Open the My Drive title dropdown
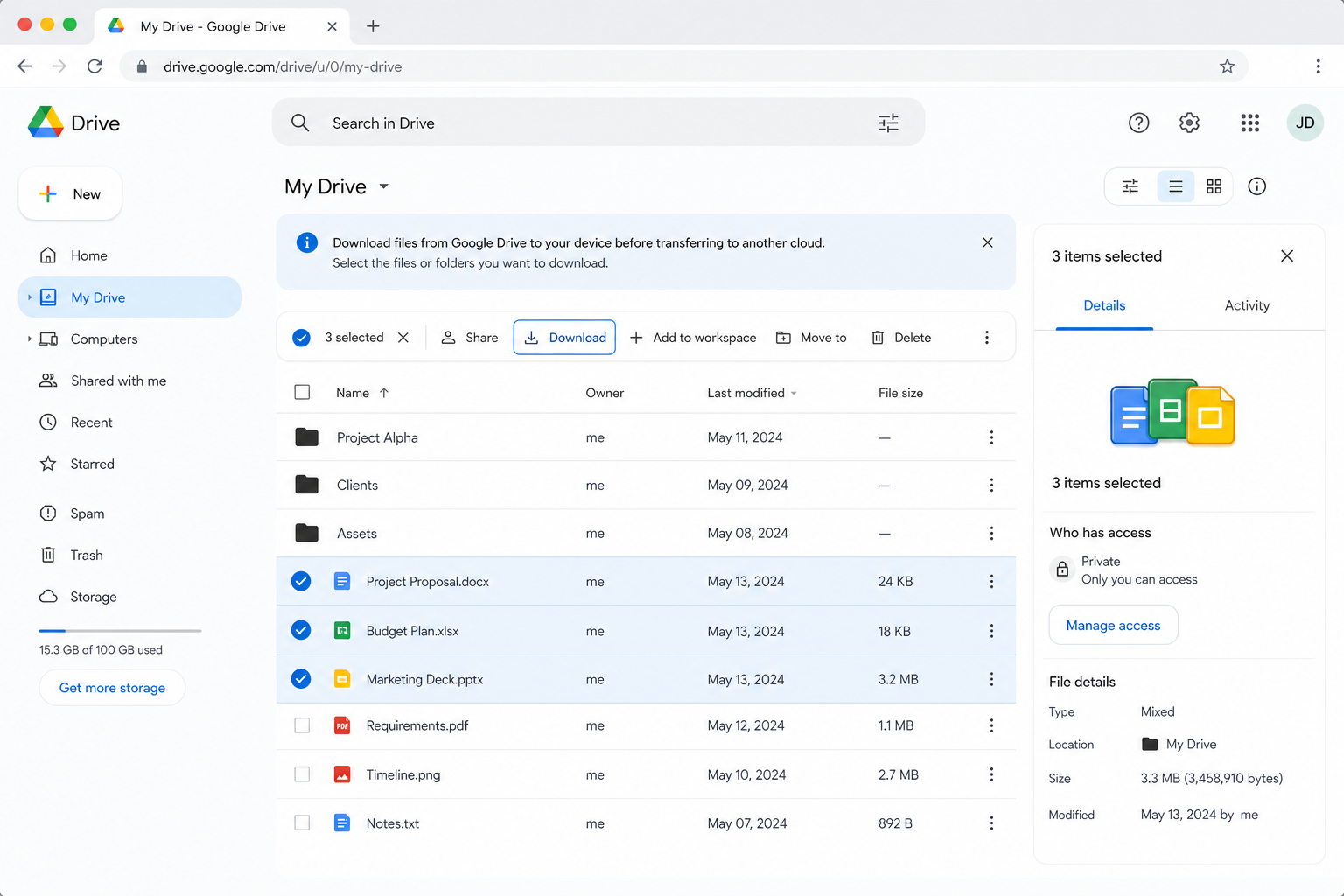The width and height of the screenshot is (1344, 896). tap(383, 186)
